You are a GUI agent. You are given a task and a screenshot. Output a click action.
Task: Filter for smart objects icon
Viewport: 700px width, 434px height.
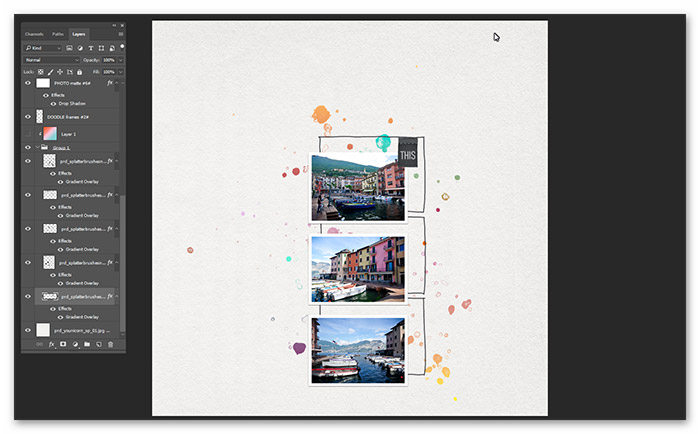click(112, 48)
